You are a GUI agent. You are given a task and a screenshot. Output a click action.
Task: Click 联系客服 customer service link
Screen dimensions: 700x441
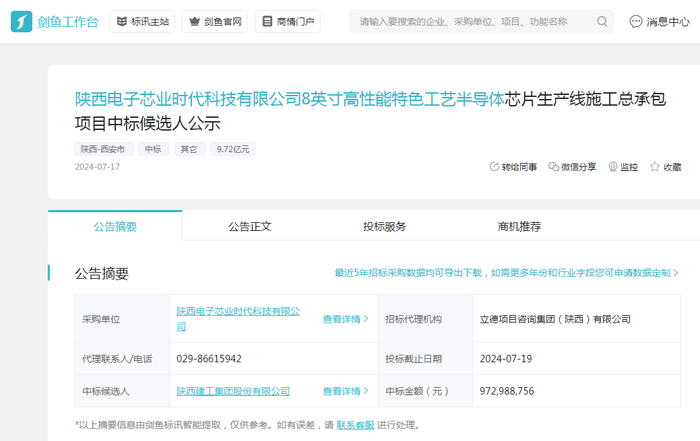tap(355, 425)
